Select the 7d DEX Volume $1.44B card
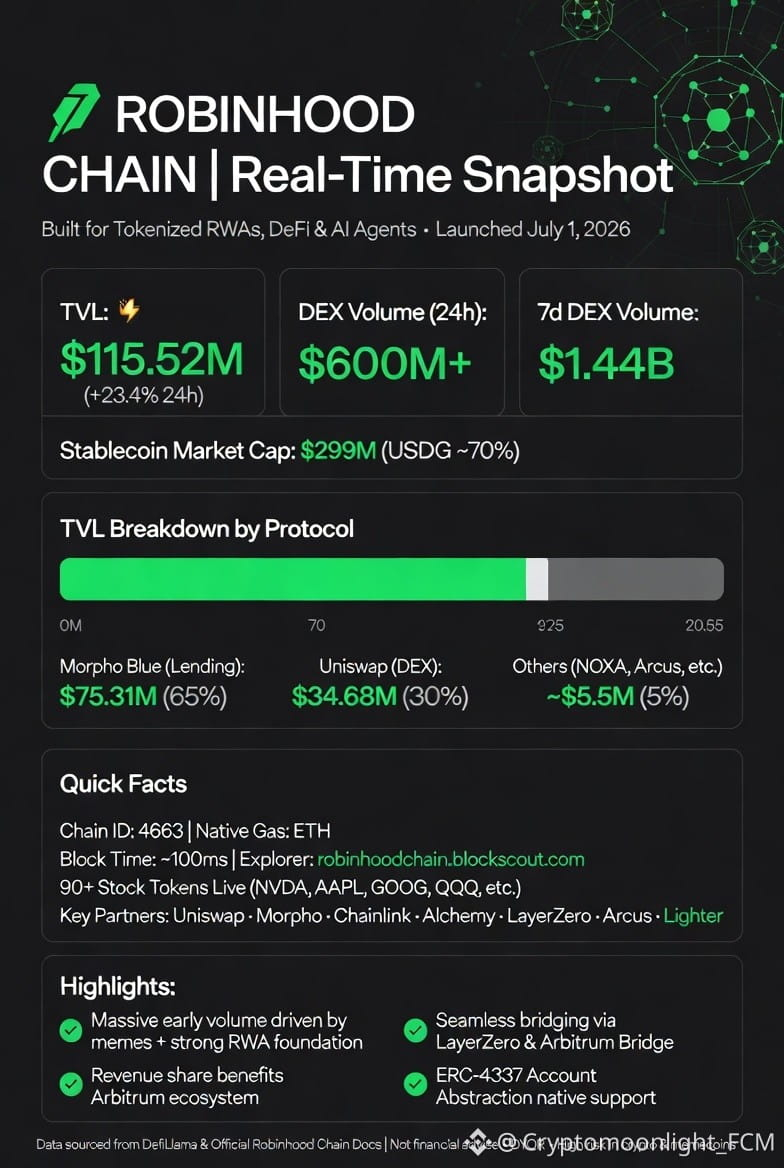The width and height of the screenshot is (784, 1168). (630, 342)
